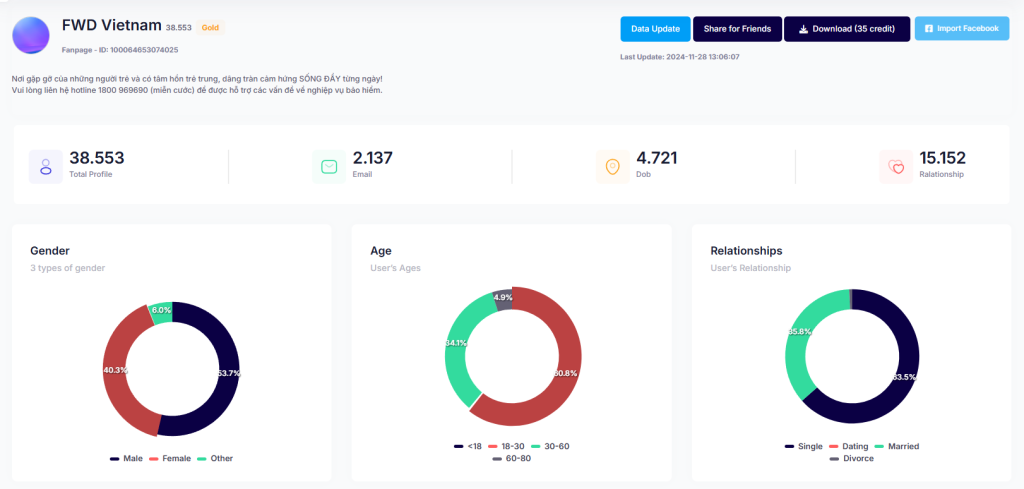Toggle 18-30 legend in Age chart
This screenshot has height=489, width=1024.
[x=507, y=447]
